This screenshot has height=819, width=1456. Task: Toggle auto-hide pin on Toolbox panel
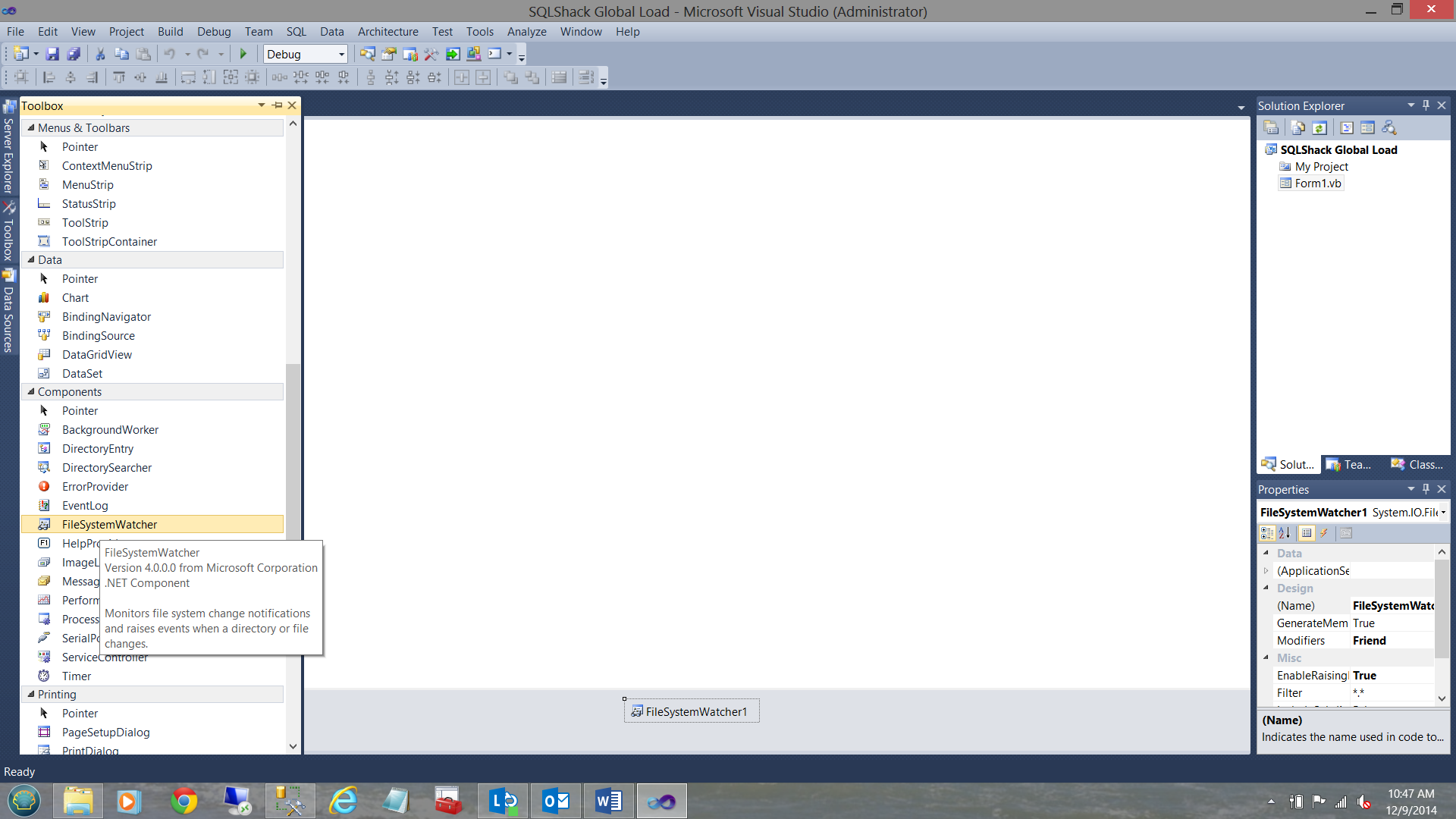(x=278, y=105)
